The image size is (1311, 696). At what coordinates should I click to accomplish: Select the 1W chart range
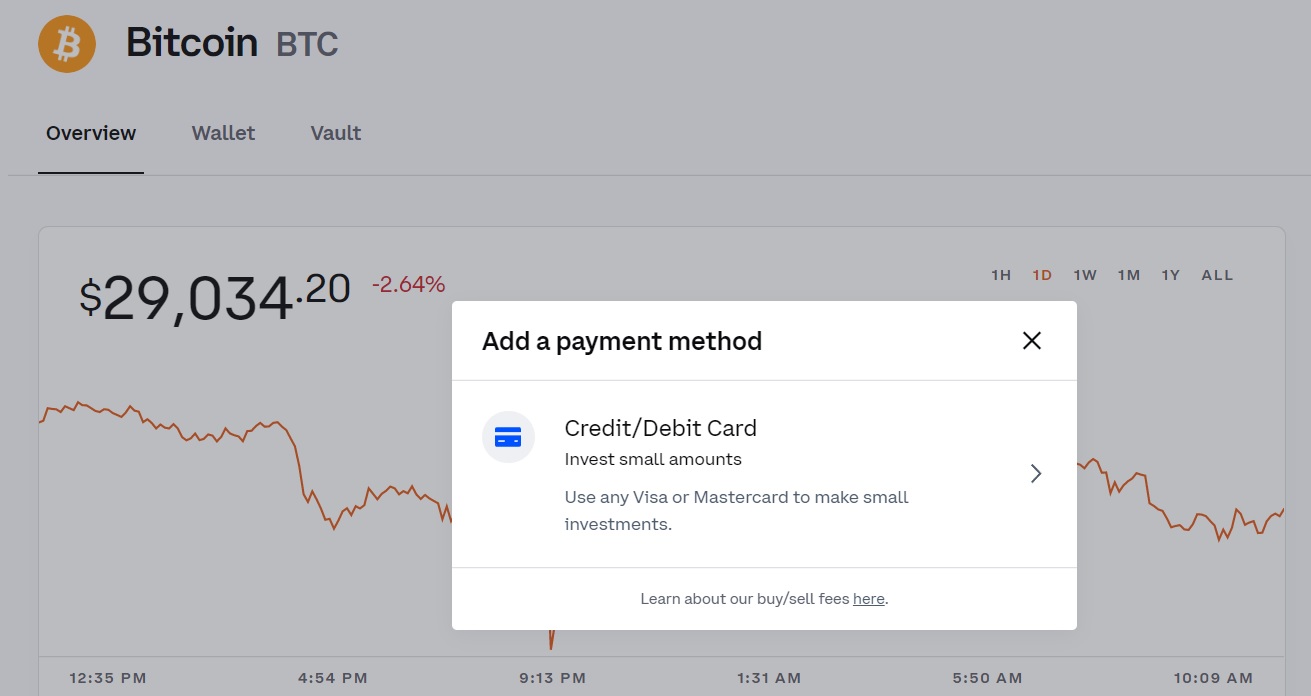[1085, 275]
